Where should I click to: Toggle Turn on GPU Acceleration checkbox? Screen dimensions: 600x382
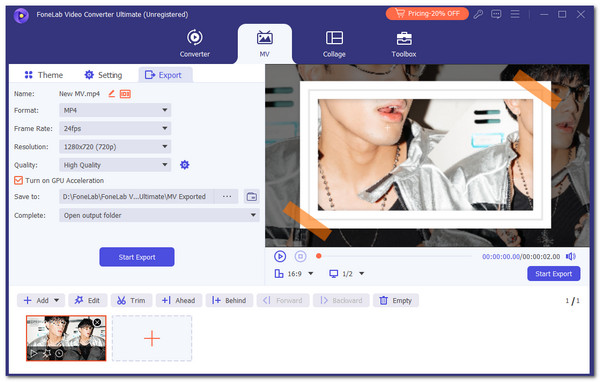click(18, 180)
